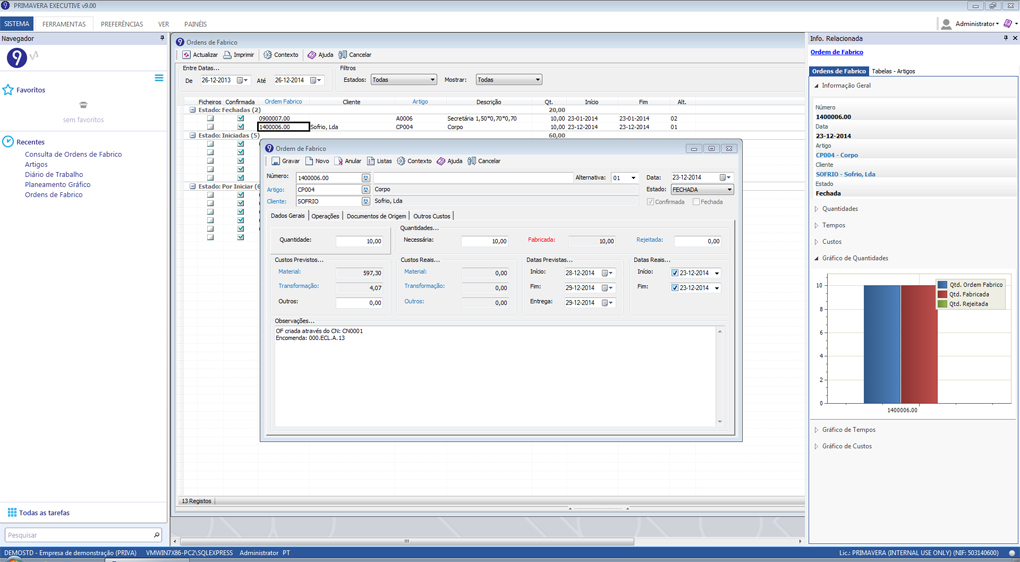The width and height of the screenshot is (1020, 562).
Task: Toggle the Confirmada checkbox in the dialog
Action: tap(651, 202)
